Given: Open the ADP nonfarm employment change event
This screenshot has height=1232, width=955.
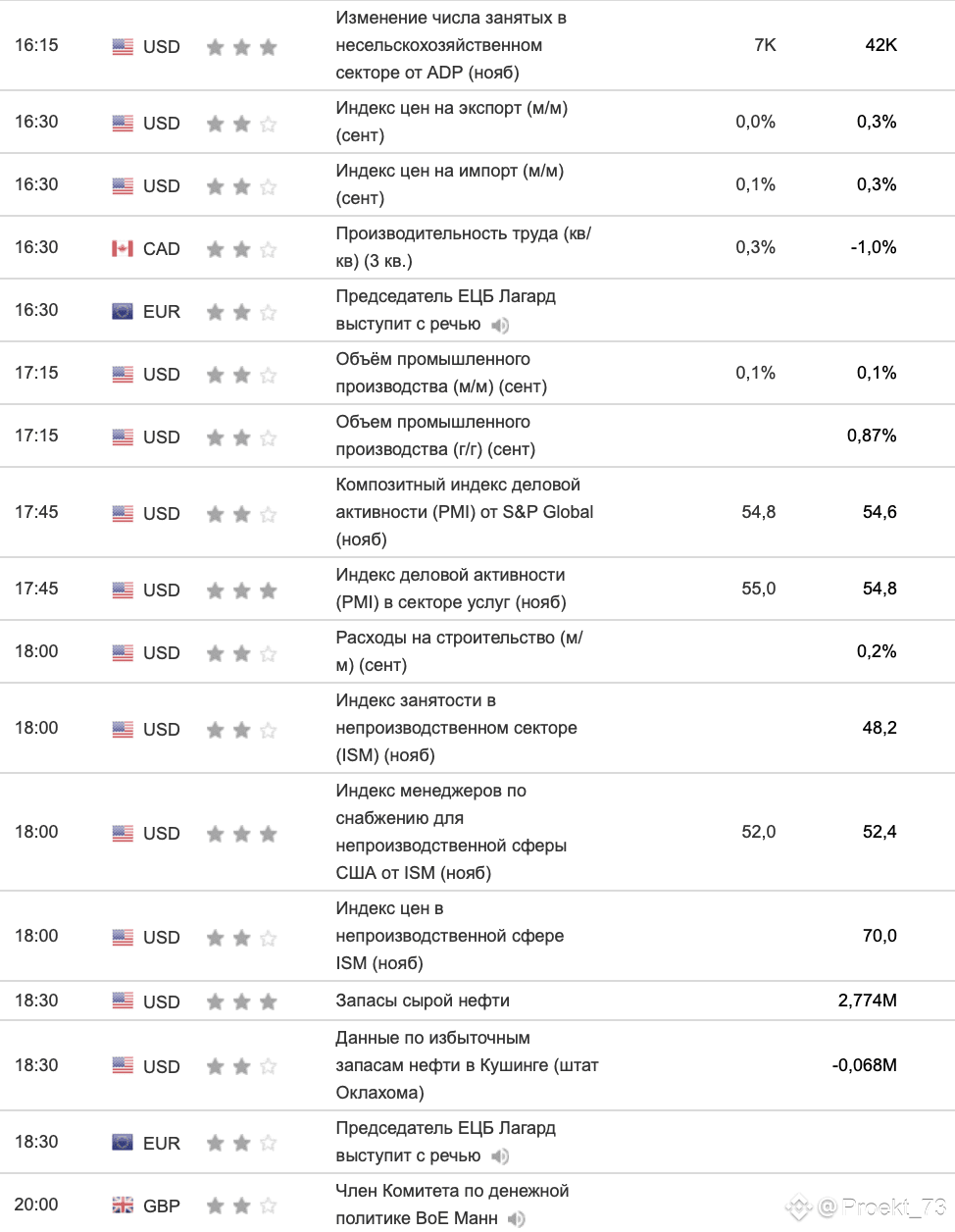Looking at the screenshot, I should 451,45.
